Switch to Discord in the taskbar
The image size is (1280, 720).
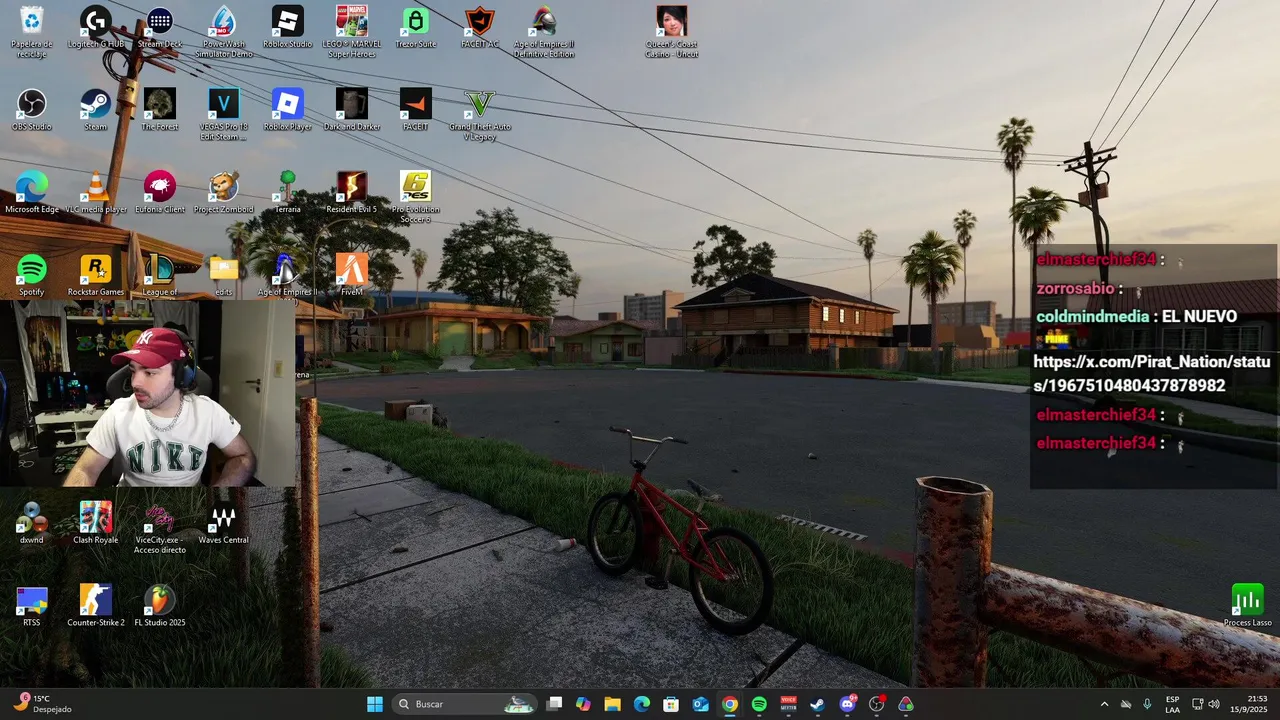click(848, 704)
